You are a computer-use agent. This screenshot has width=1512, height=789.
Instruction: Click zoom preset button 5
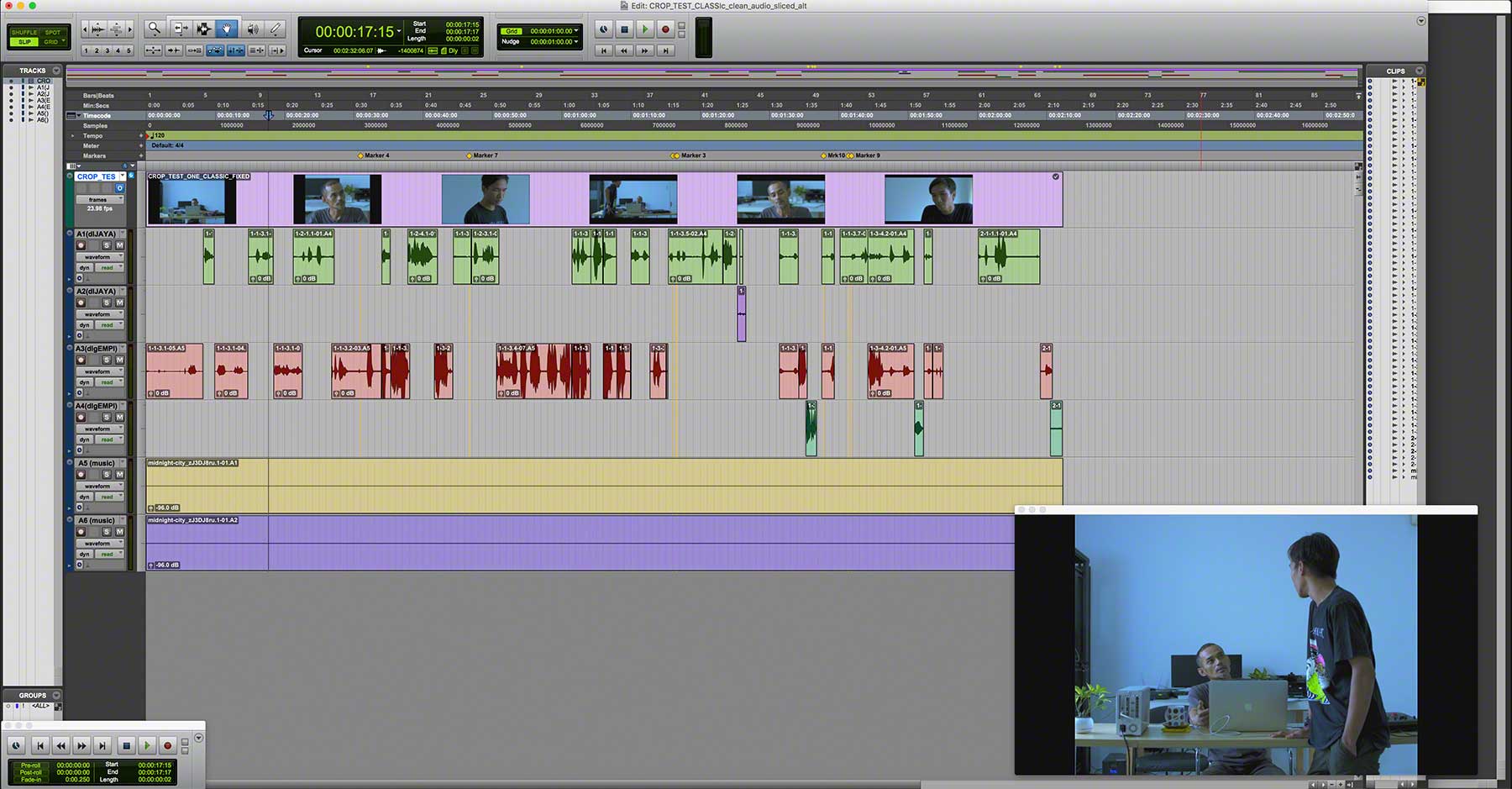pyautogui.click(x=129, y=50)
